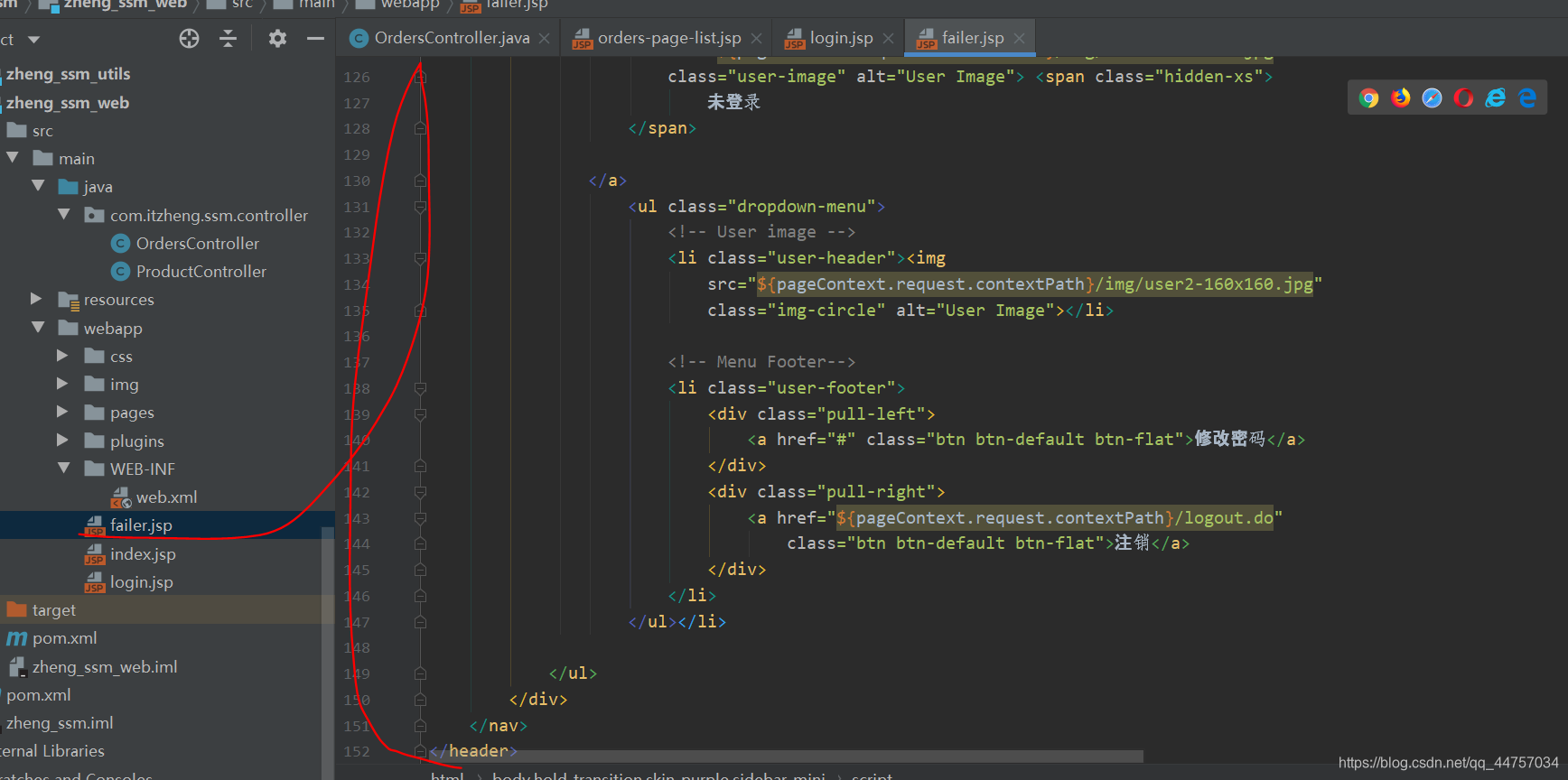Click line number 129 in gutter
Viewport: 1568px width, 780px height.
[357, 154]
